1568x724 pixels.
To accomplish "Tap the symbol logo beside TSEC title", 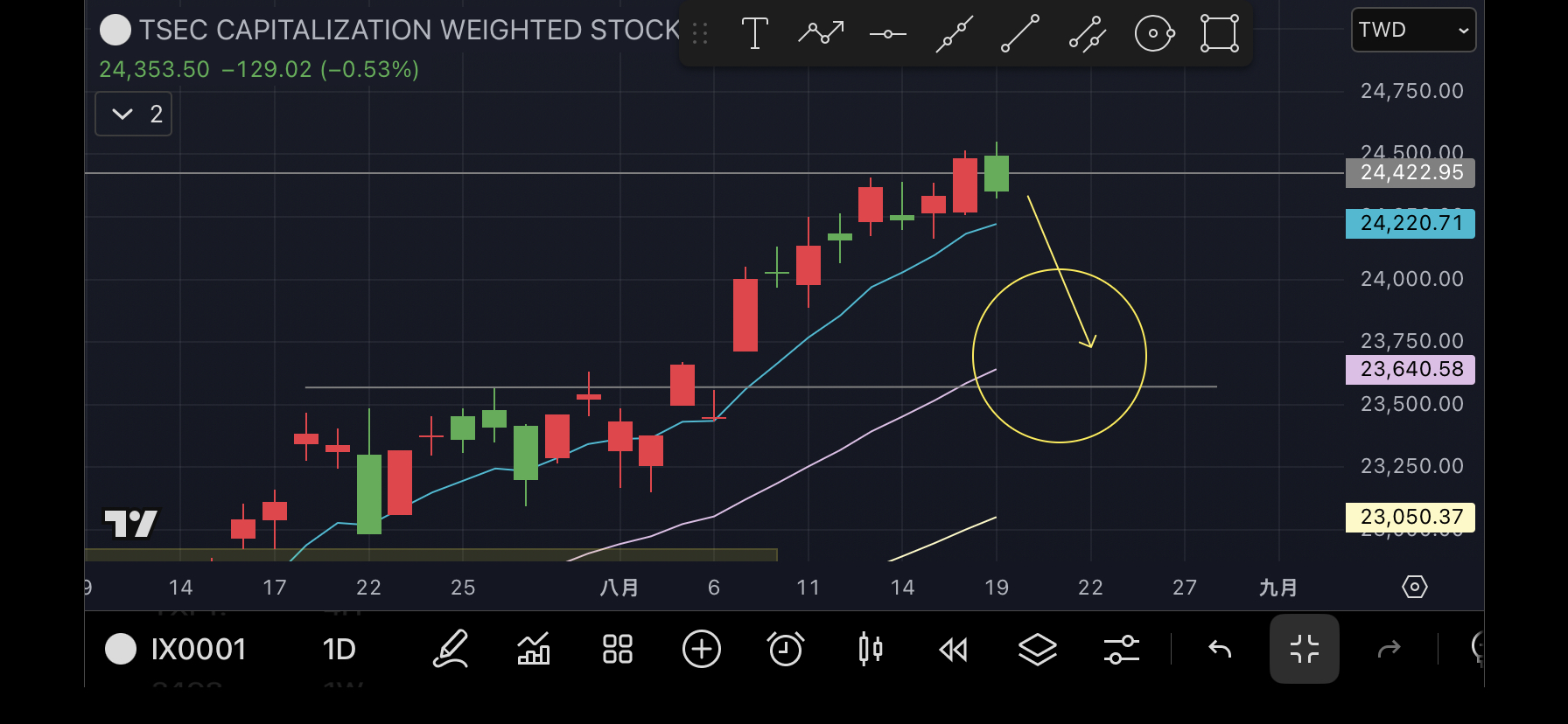I will [115, 30].
